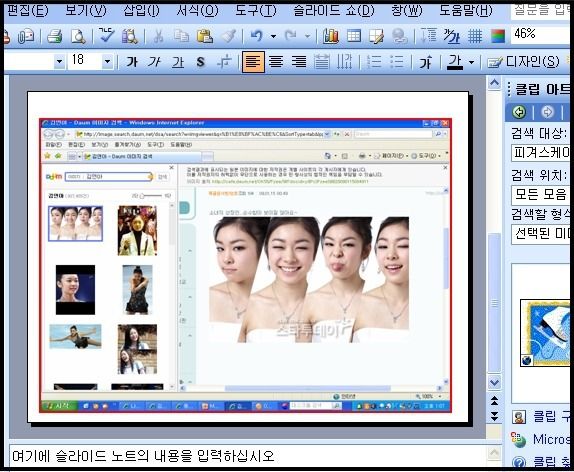Screen dimensions: 574x472
Task: Open the 도움말(H) menu
Action: point(466,11)
